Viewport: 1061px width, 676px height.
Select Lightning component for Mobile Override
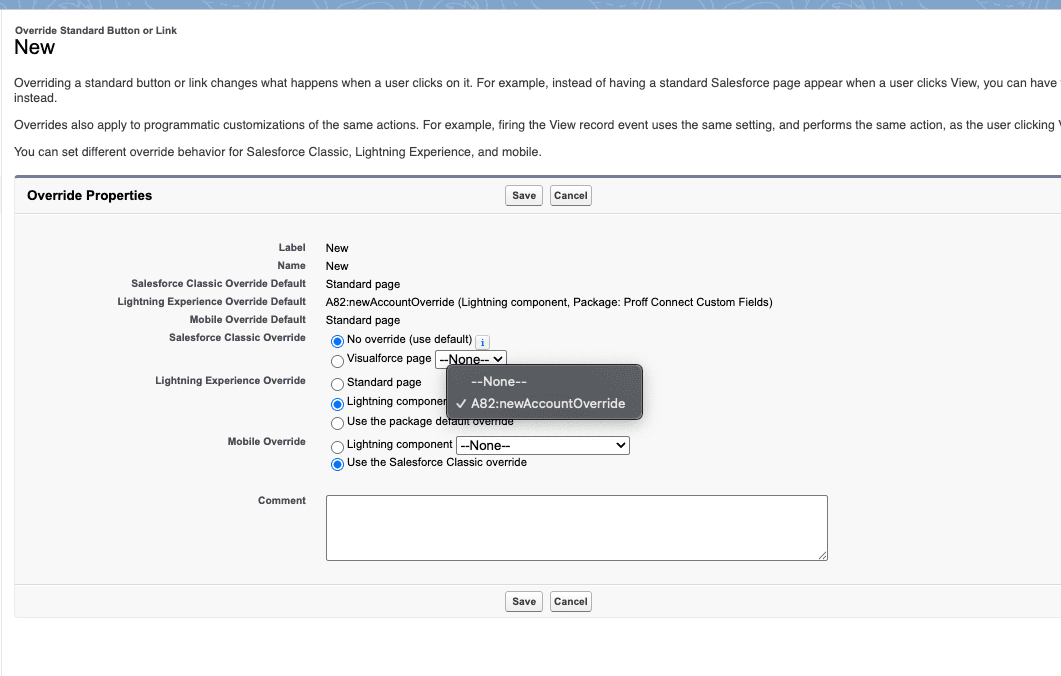(337, 444)
